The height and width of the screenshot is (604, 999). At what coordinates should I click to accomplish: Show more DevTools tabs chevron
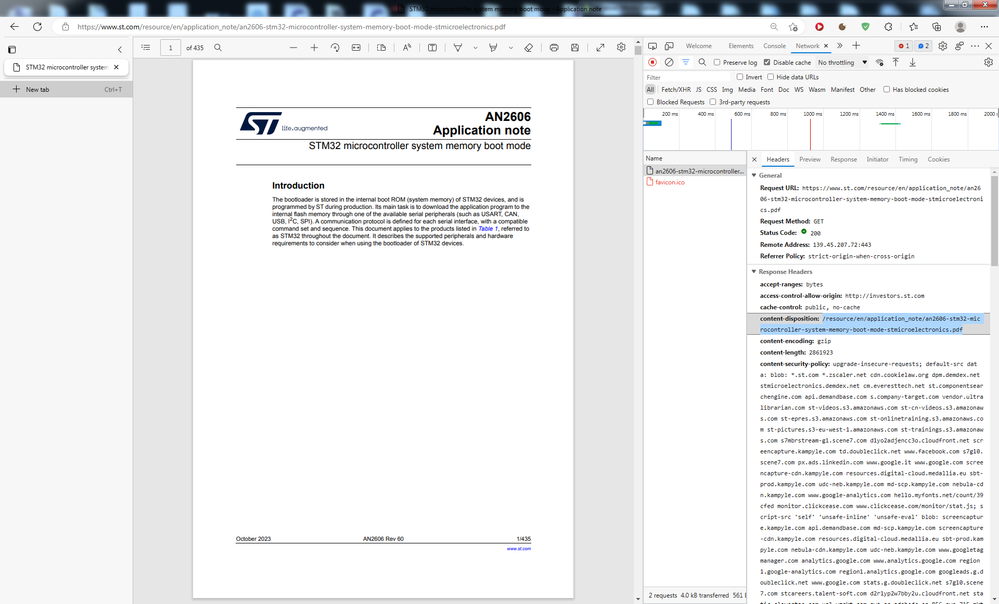click(x=840, y=46)
